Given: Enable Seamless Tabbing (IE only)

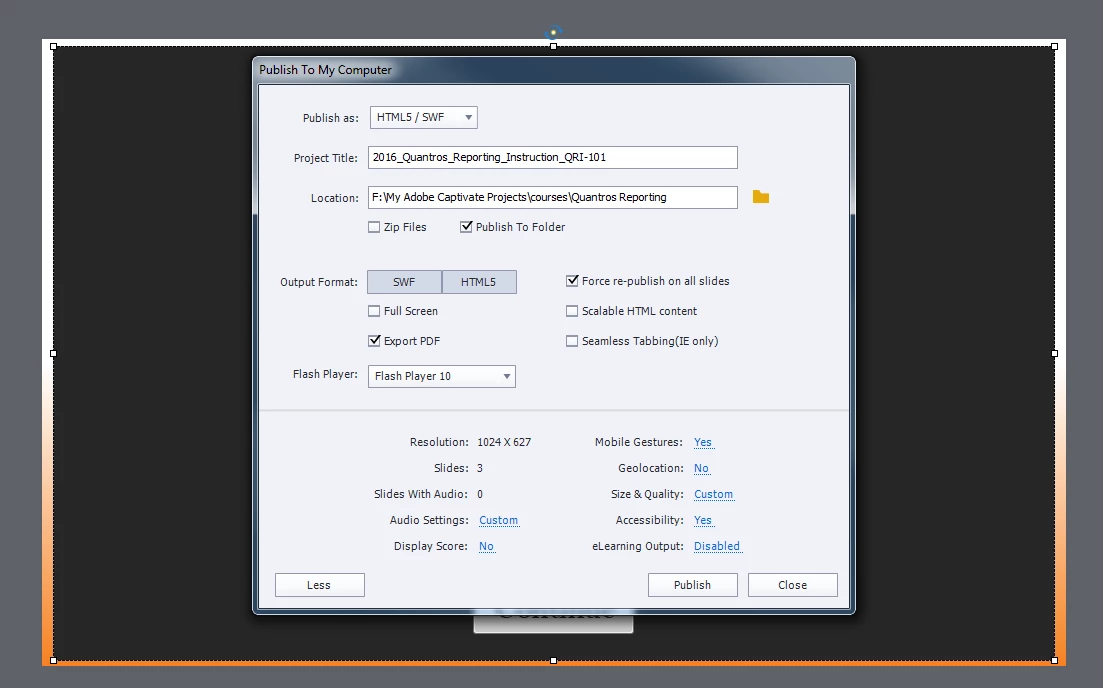Looking at the screenshot, I should [x=572, y=341].
